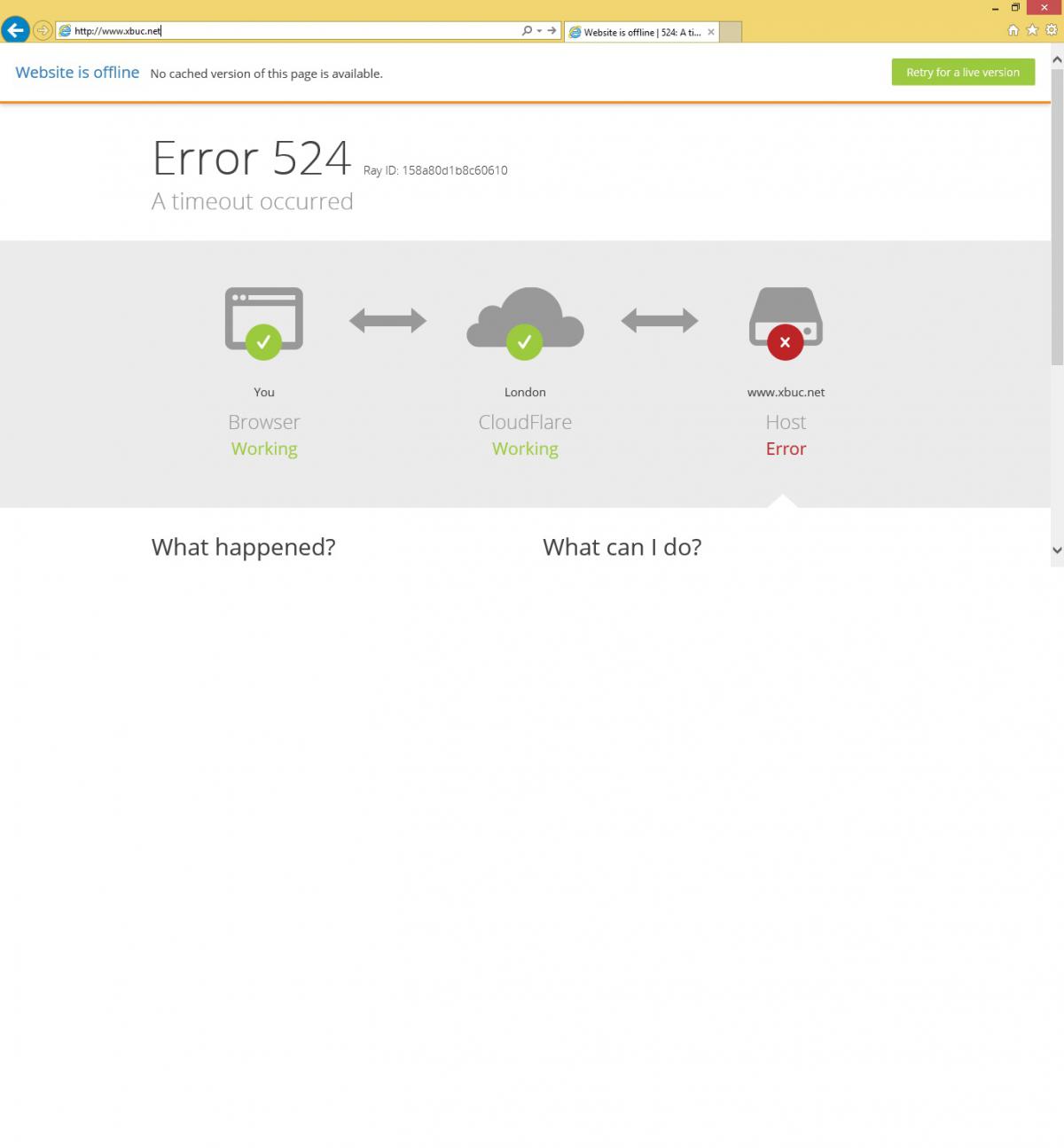Click the browser Back arrow button
This screenshot has height=1148, width=1064.
pos(15,30)
